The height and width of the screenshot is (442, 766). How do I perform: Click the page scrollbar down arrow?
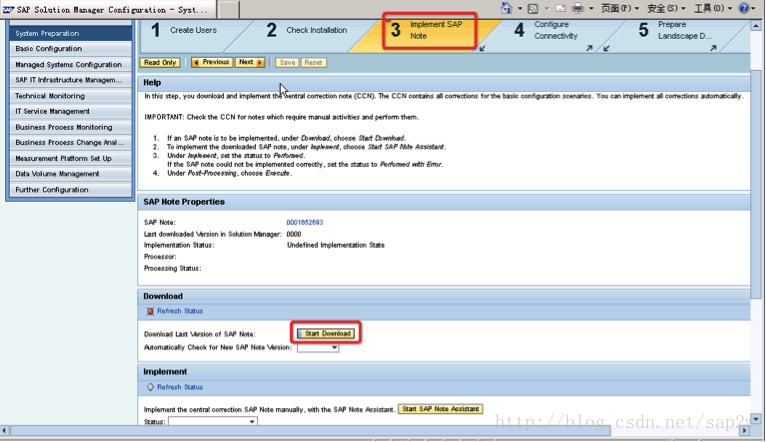tap(756, 419)
